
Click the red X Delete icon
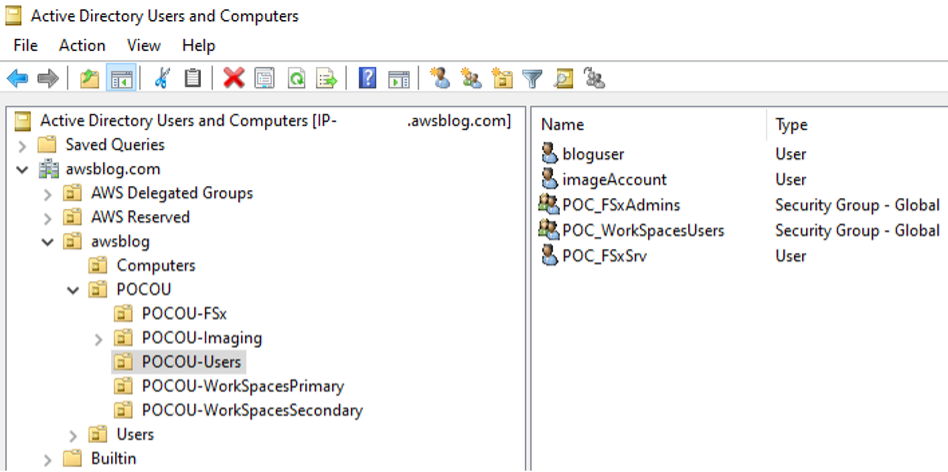click(233, 79)
